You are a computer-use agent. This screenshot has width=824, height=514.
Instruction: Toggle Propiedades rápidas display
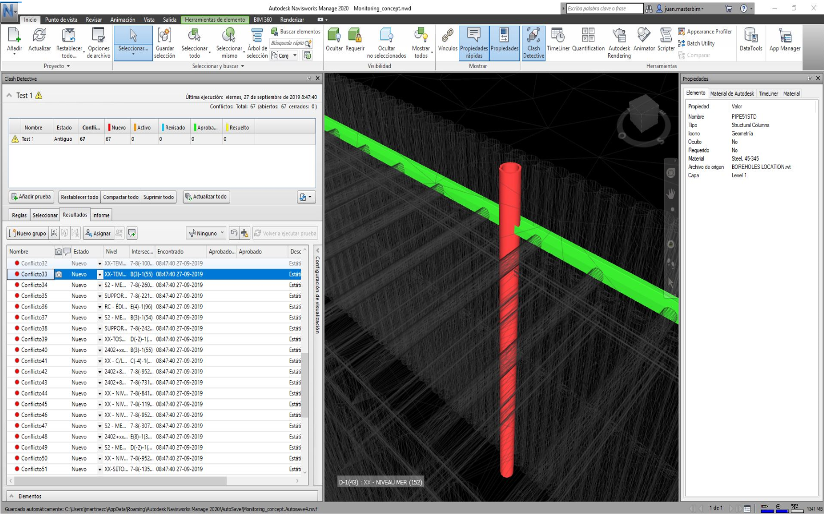(473, 42)
